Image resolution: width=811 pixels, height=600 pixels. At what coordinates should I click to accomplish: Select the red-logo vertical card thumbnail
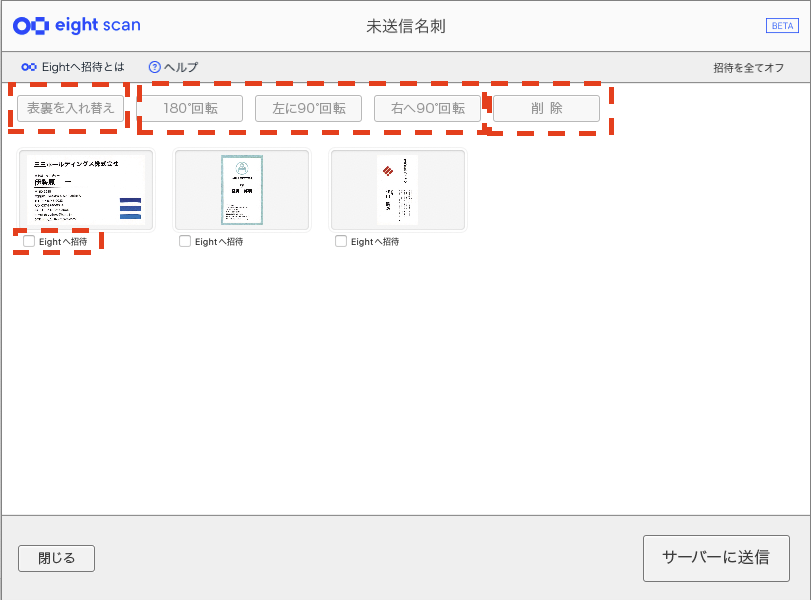click(398, 190)
